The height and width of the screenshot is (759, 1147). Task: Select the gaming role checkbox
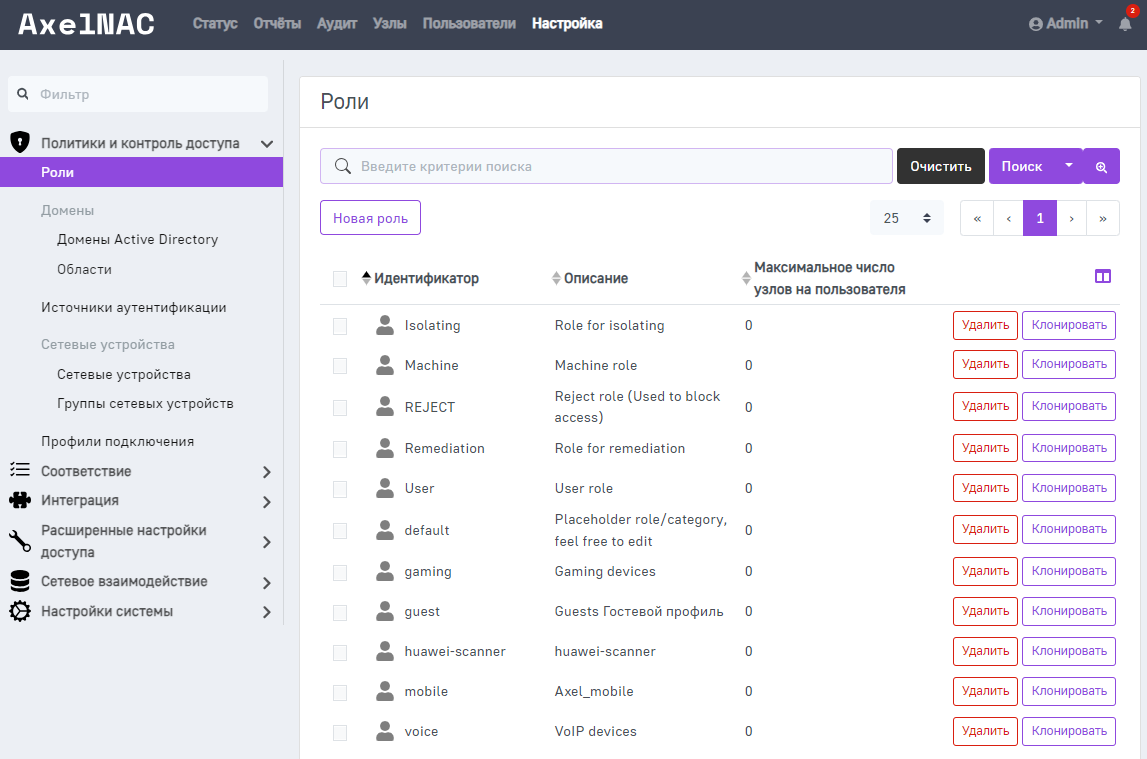(x=340, y=572)
